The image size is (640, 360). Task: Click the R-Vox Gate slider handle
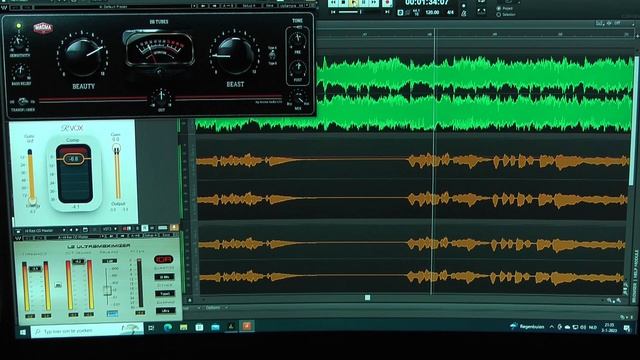32,201
